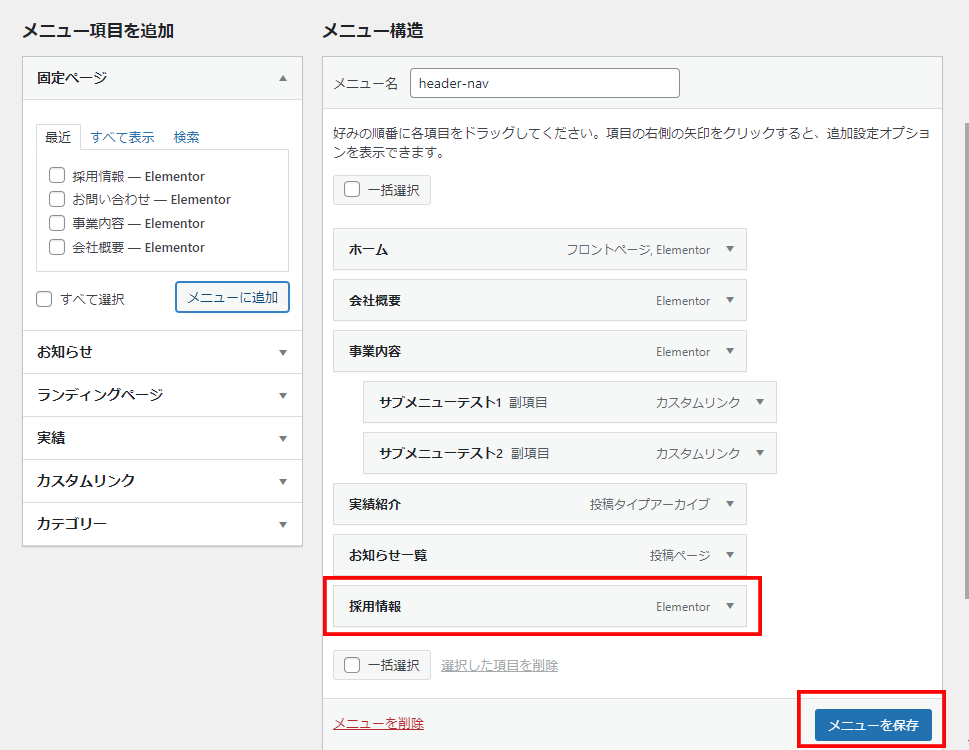Switch to the すべて表示 tab
The image size is (969, 750).
coord(122,137)
